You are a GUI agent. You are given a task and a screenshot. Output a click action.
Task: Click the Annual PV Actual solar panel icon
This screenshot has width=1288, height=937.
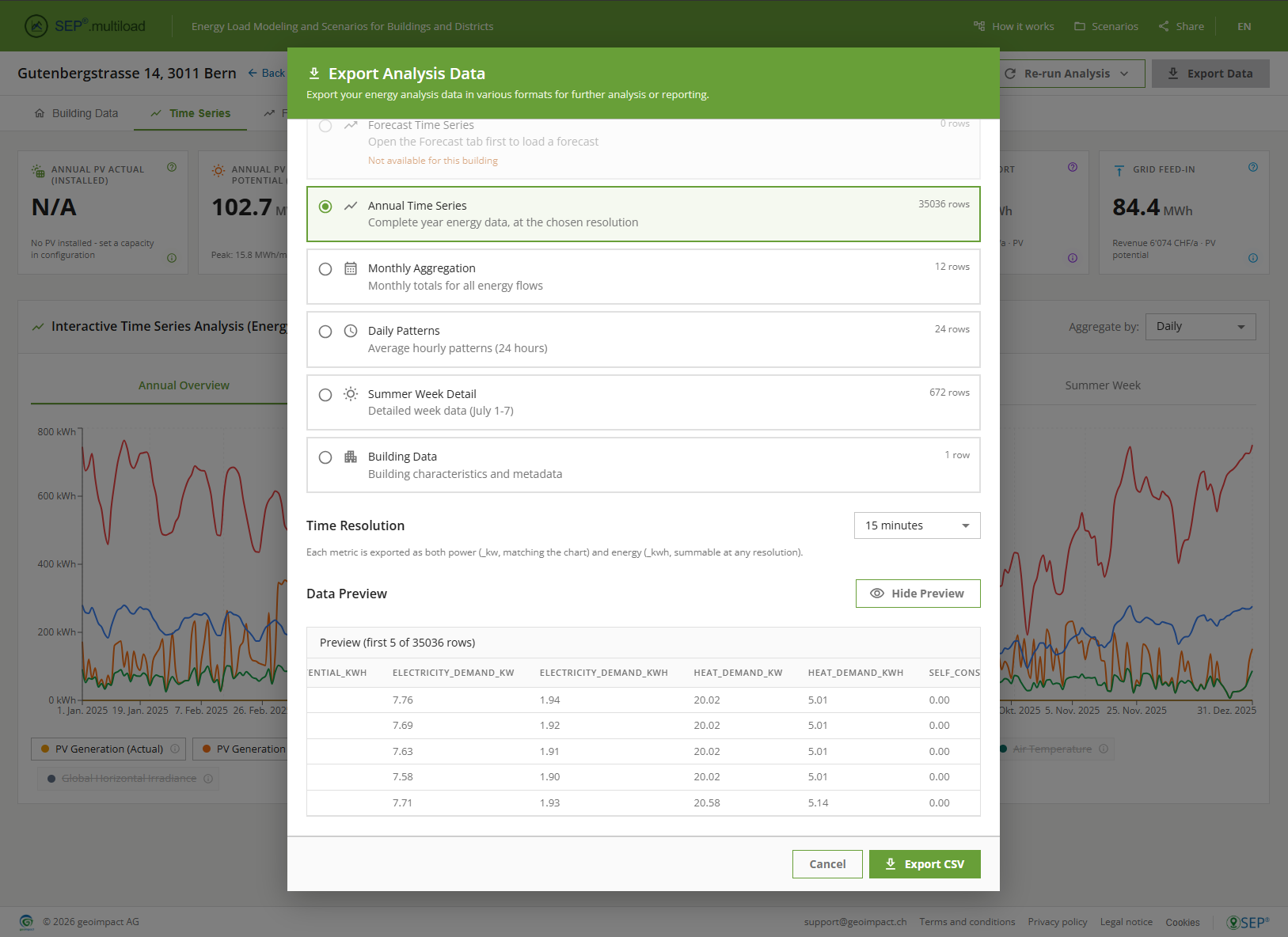point(38,171)
